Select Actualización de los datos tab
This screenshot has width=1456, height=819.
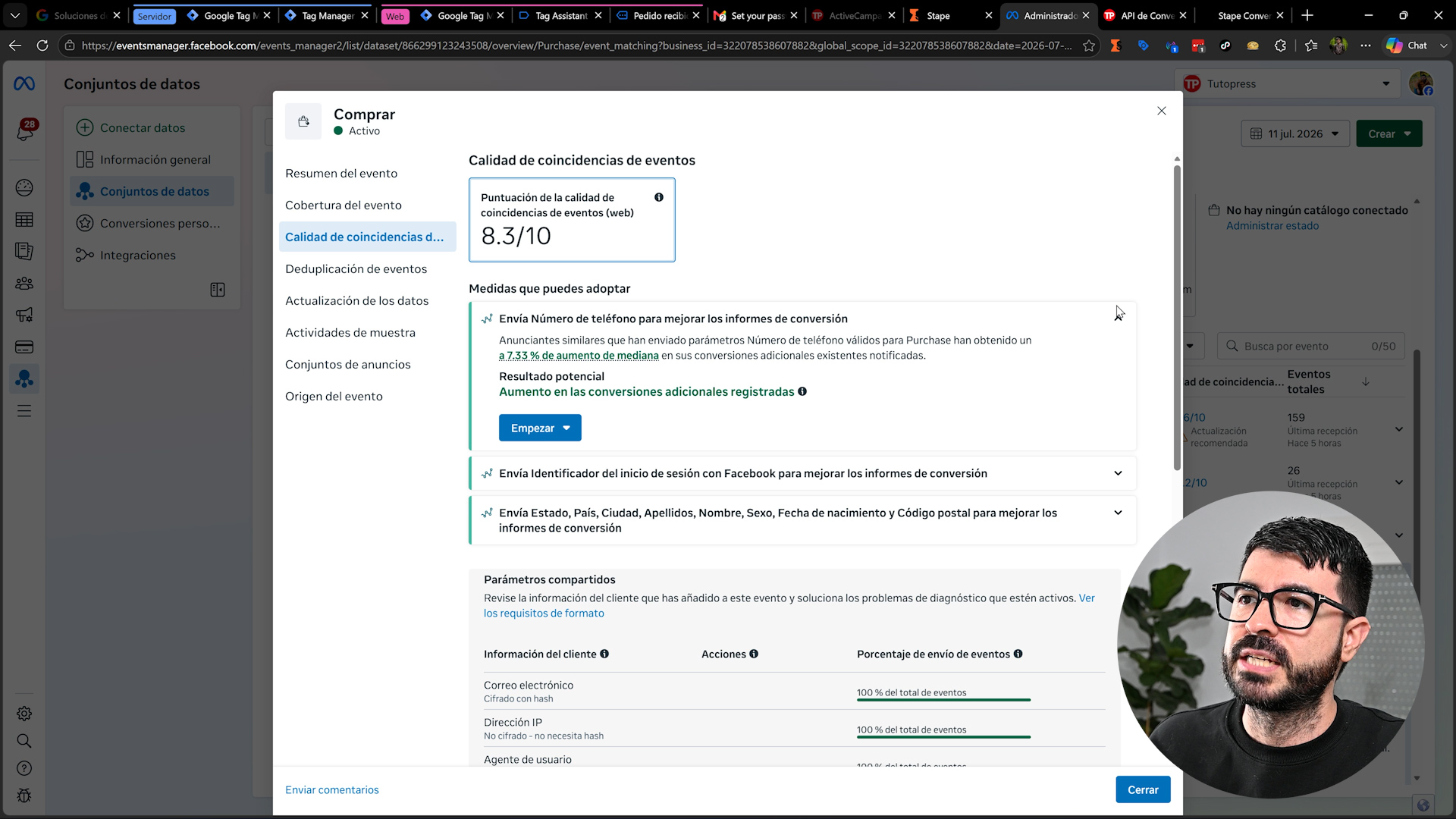click(356, 300)
